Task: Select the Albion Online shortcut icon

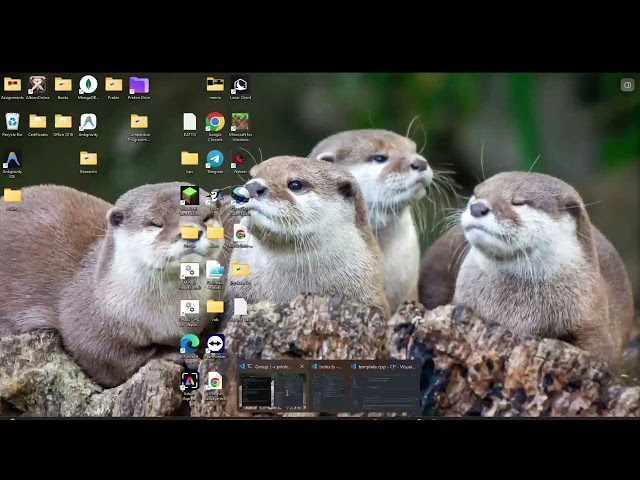Action: pos(37,84)
